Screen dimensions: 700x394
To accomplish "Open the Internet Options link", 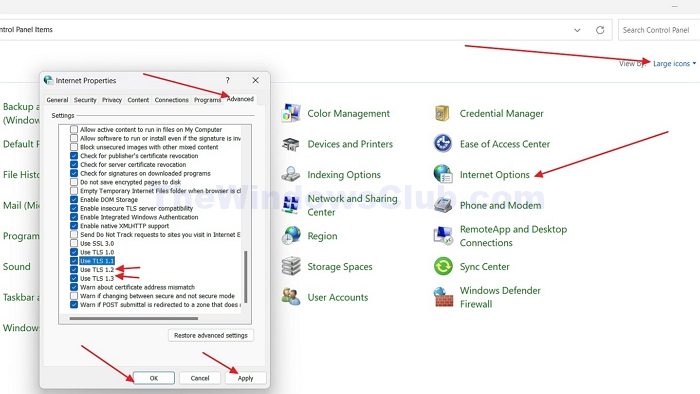I will [495, 174].
